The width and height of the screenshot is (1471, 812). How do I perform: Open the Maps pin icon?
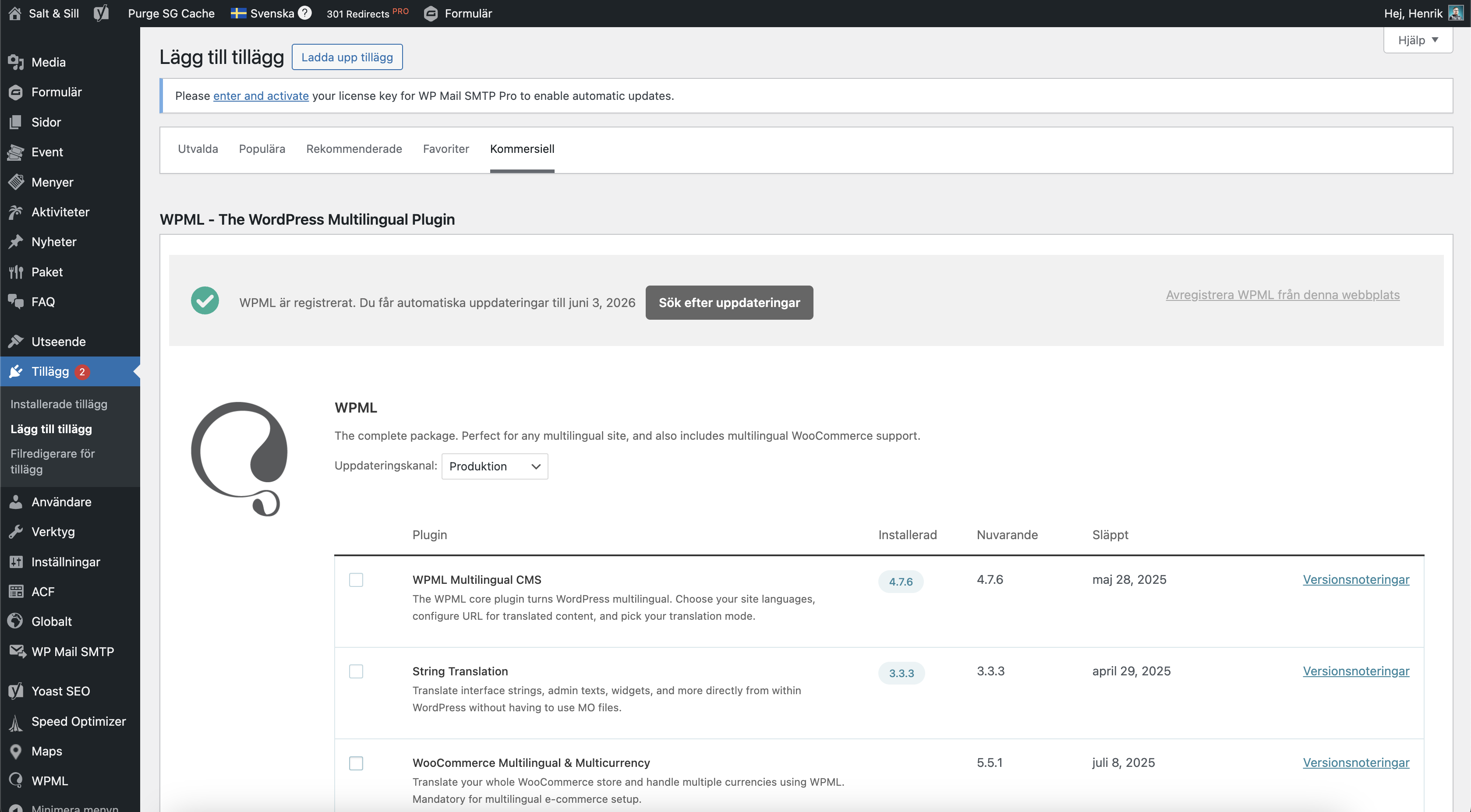pos(16,751)
